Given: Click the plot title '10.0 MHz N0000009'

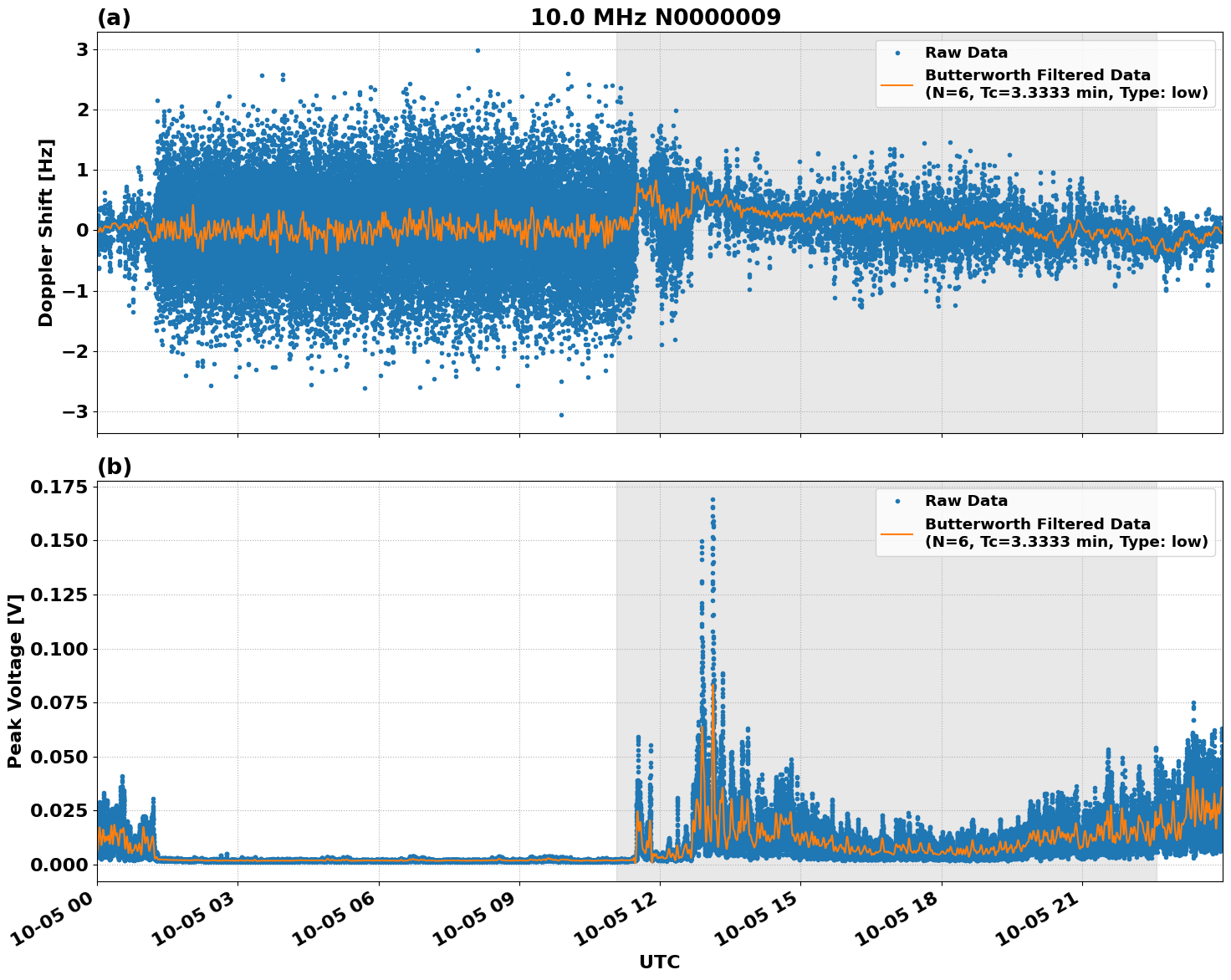Looking at the screenshot, I should click(x=656, y=18).
